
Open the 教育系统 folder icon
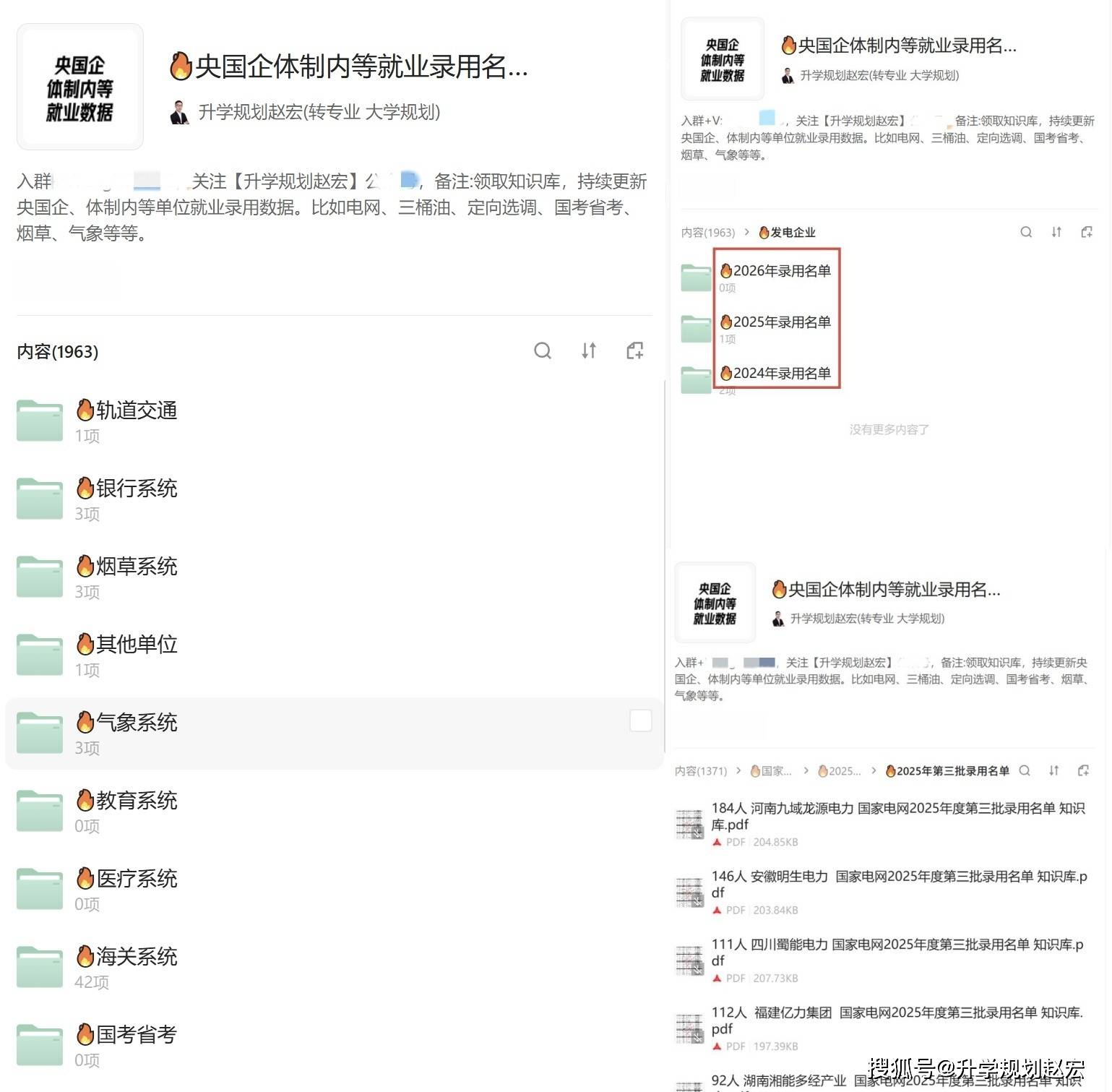click(40, 810)
